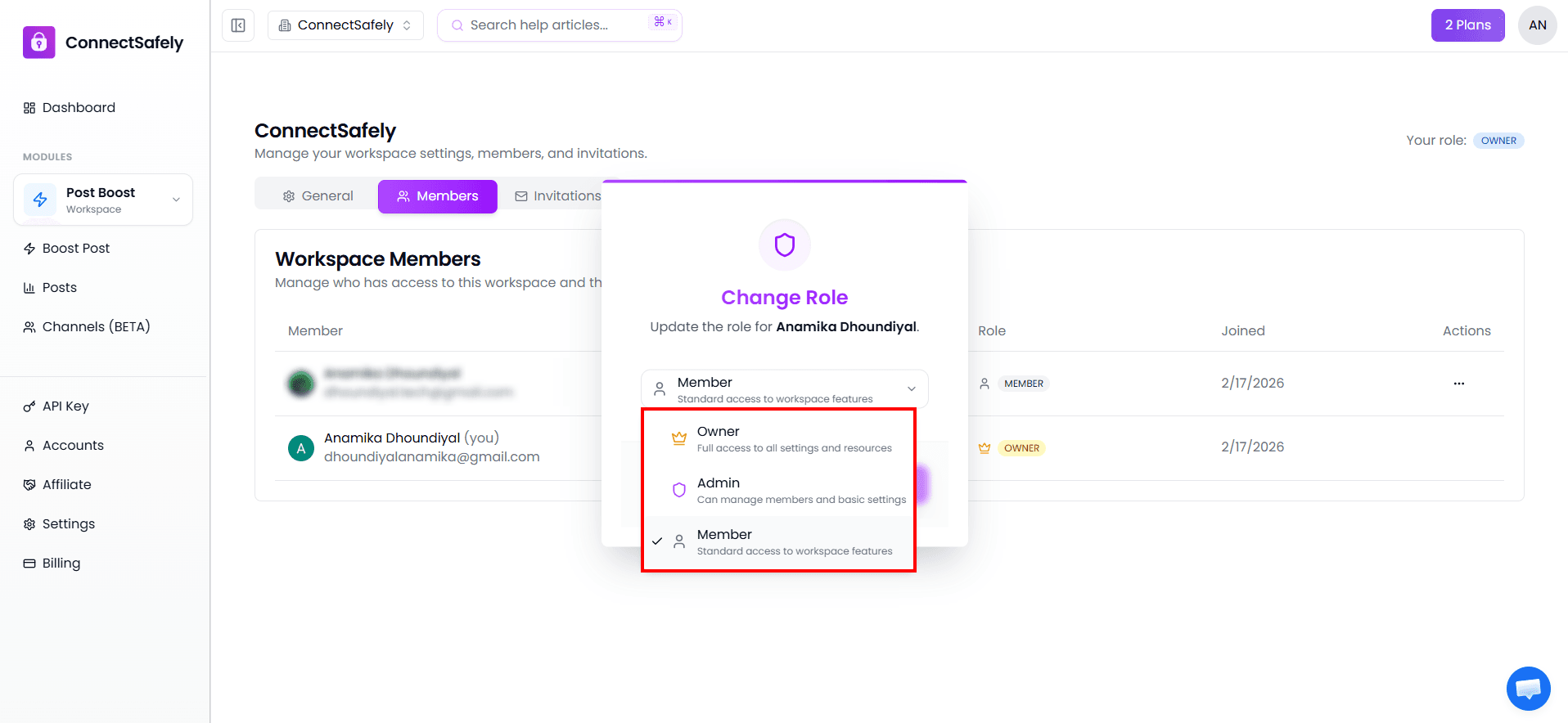Viewport: 1568px width, 723px height.
Task: Open API Key from sidebar
Action: click(65, 406)
